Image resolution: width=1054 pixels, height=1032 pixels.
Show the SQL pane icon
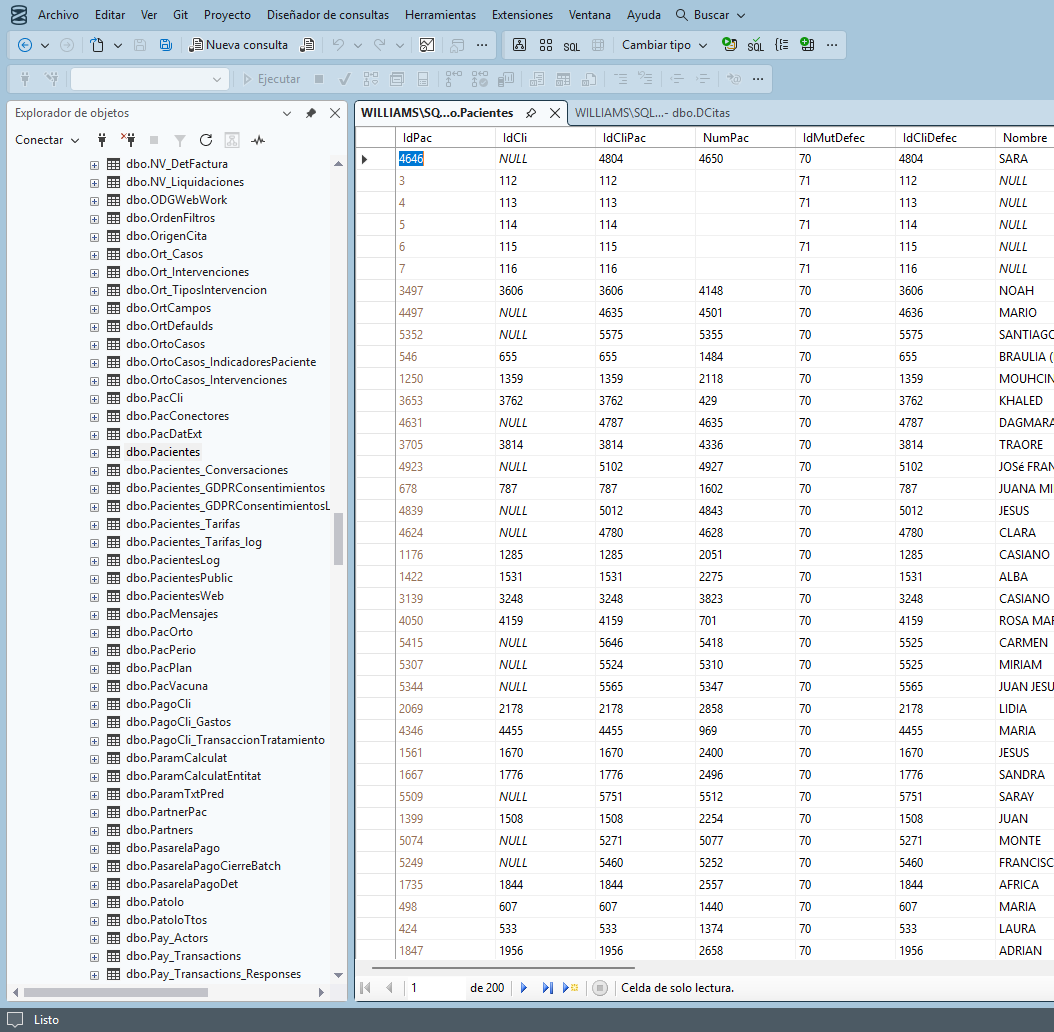(571, 46)
